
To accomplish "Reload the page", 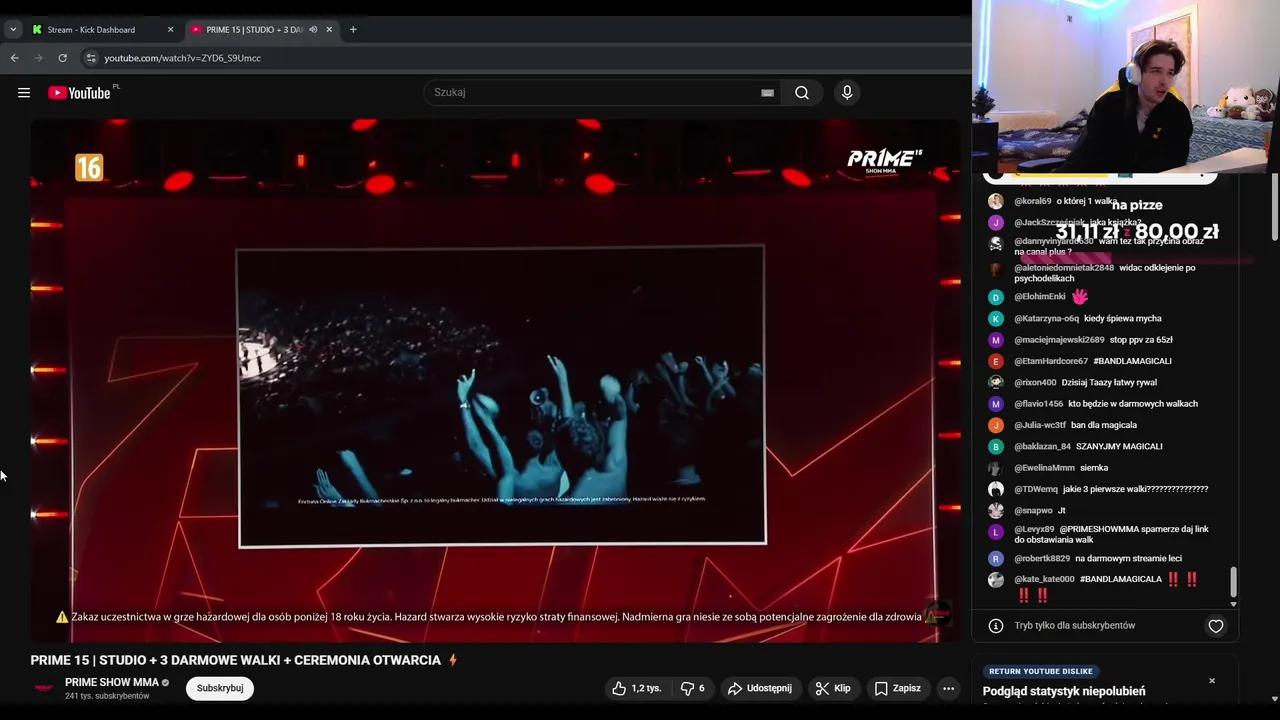I will [x=63, y=58].
